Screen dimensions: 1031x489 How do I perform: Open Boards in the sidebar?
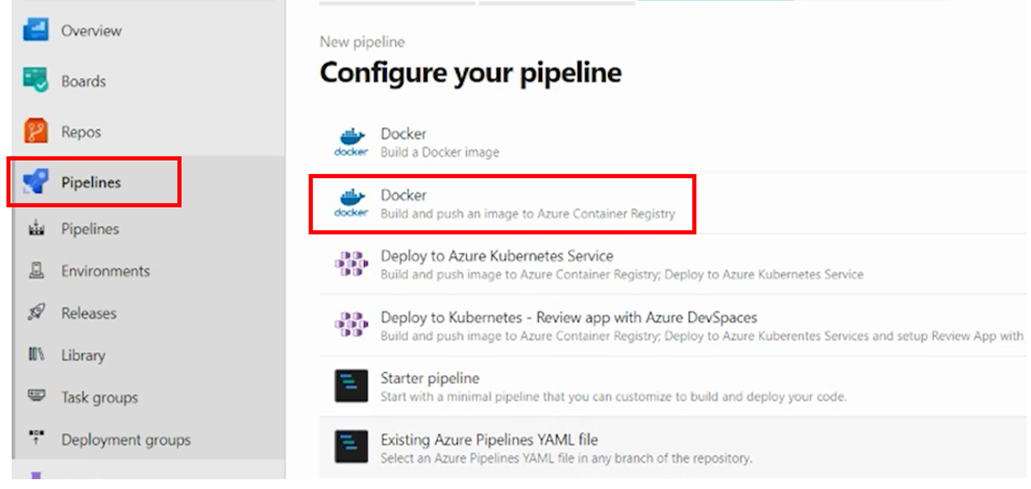tap(84, 82)
